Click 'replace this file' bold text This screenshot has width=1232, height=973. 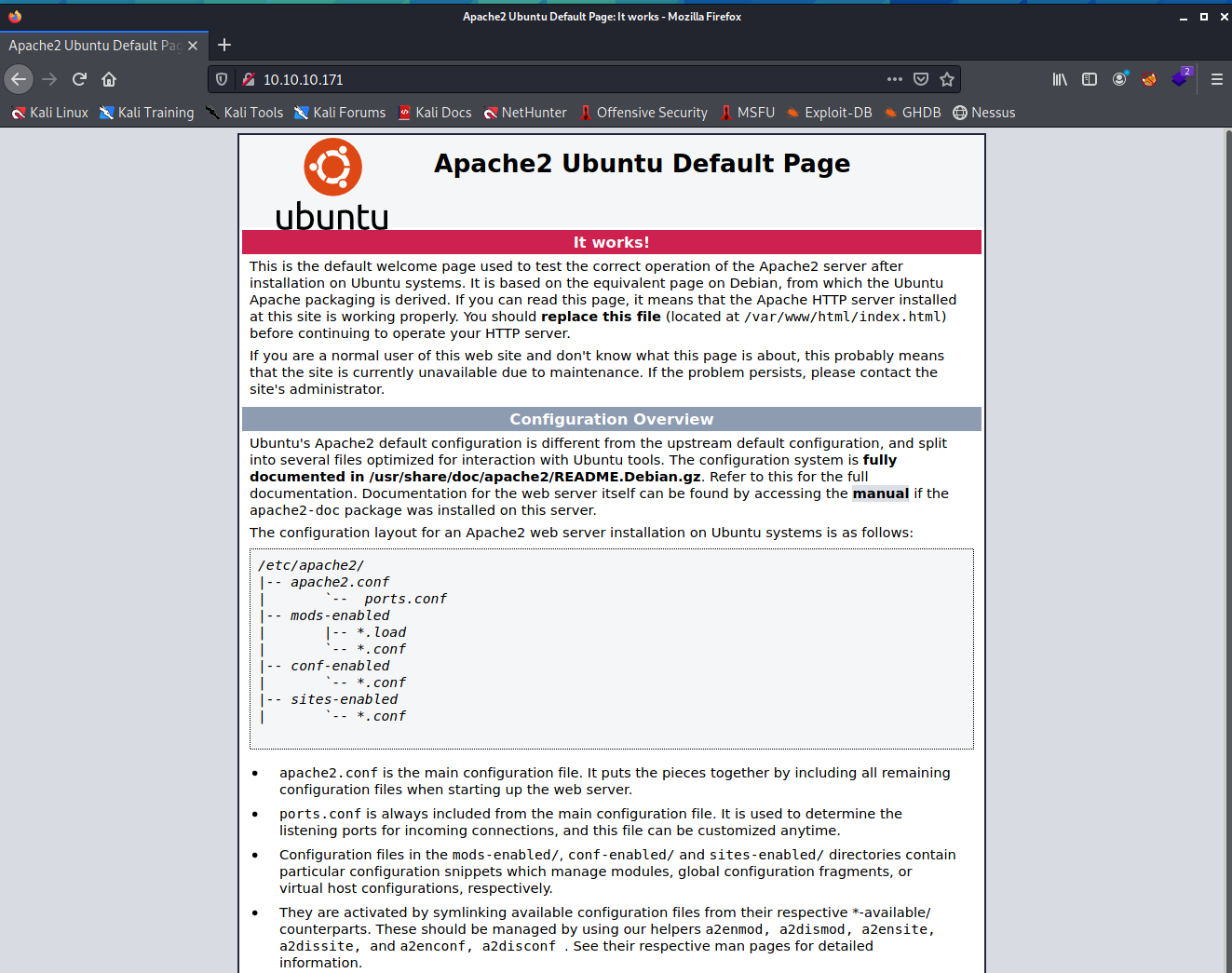(x=601, y=317)
